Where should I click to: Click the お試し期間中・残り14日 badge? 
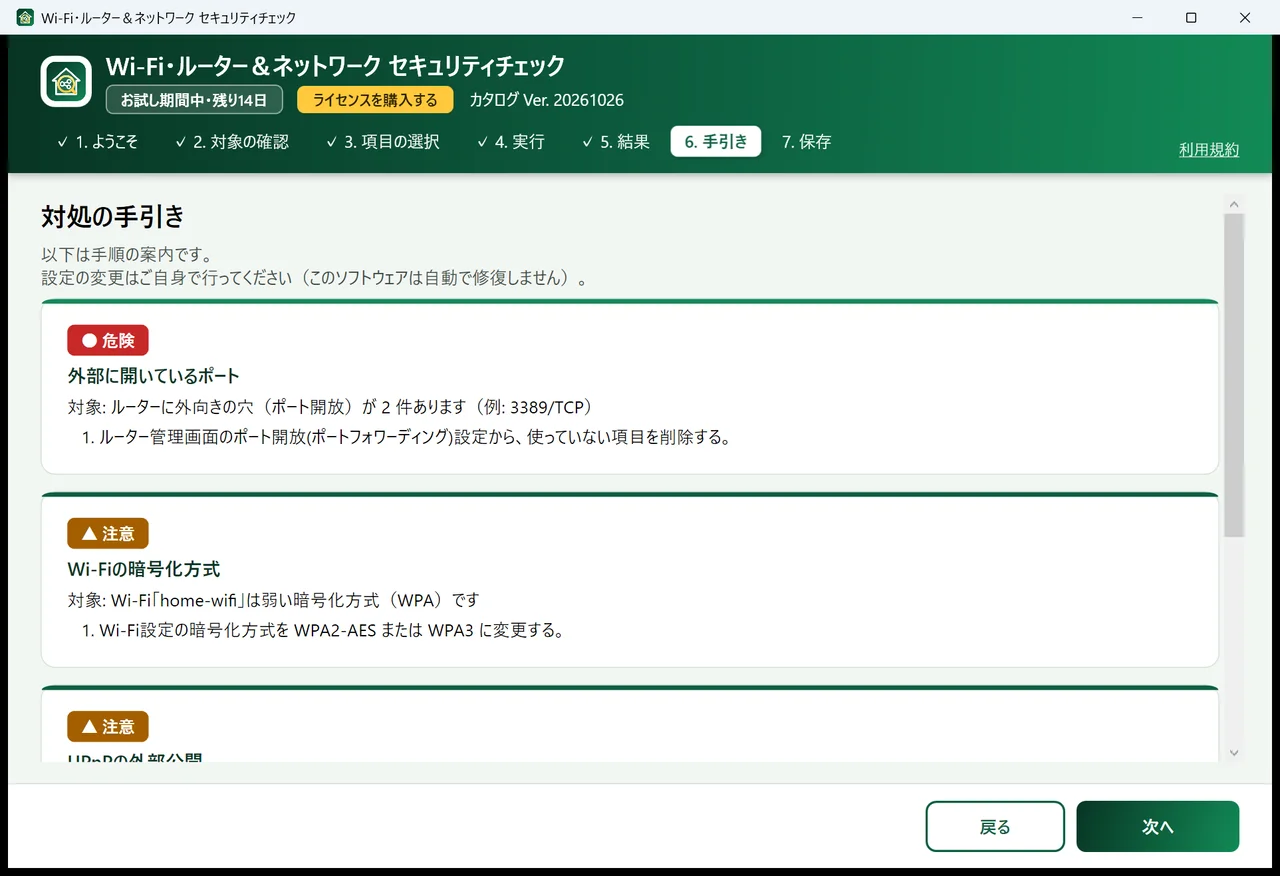pyautogui.click(x=194, y=100)
